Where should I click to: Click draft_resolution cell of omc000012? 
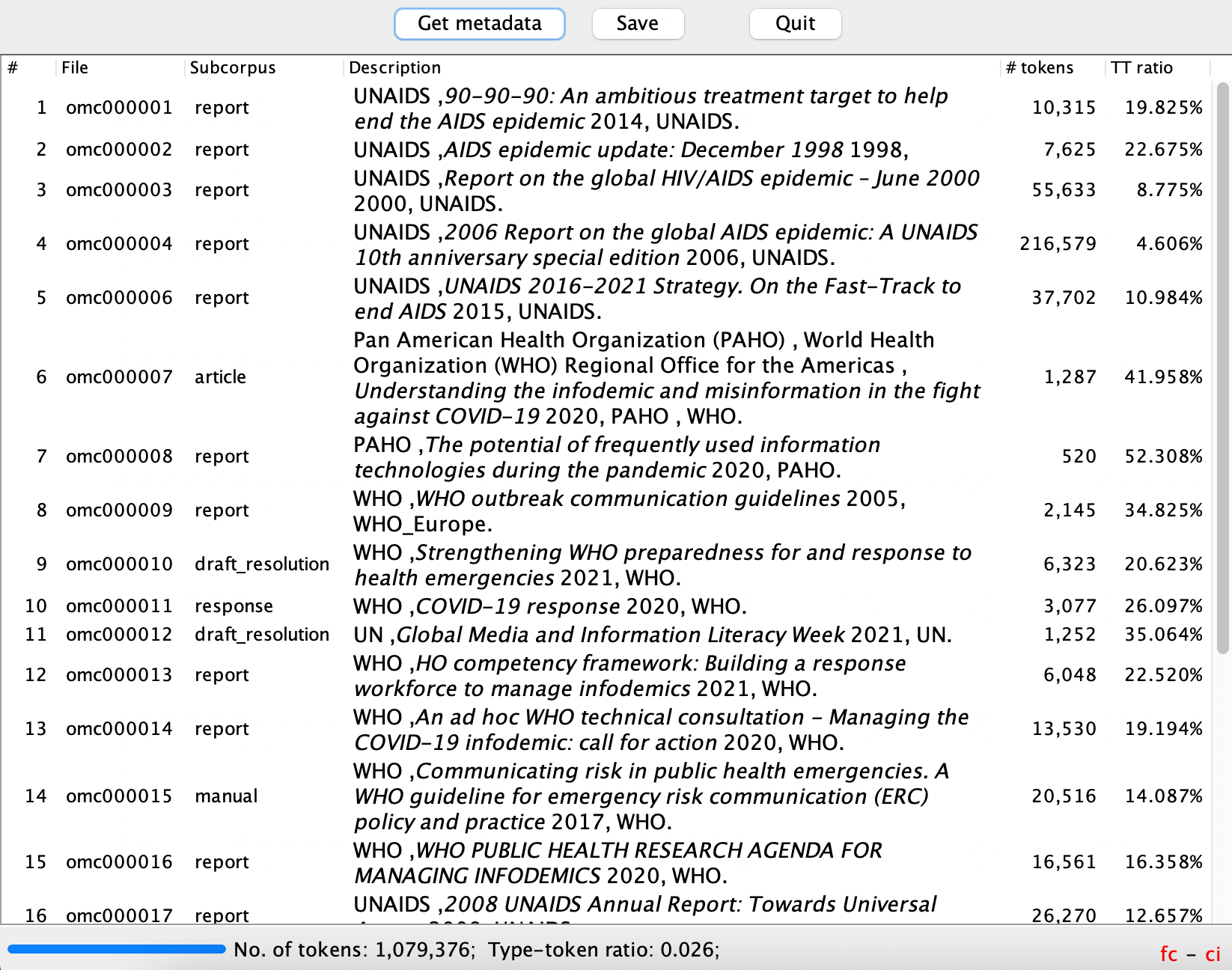click(262, 635)
